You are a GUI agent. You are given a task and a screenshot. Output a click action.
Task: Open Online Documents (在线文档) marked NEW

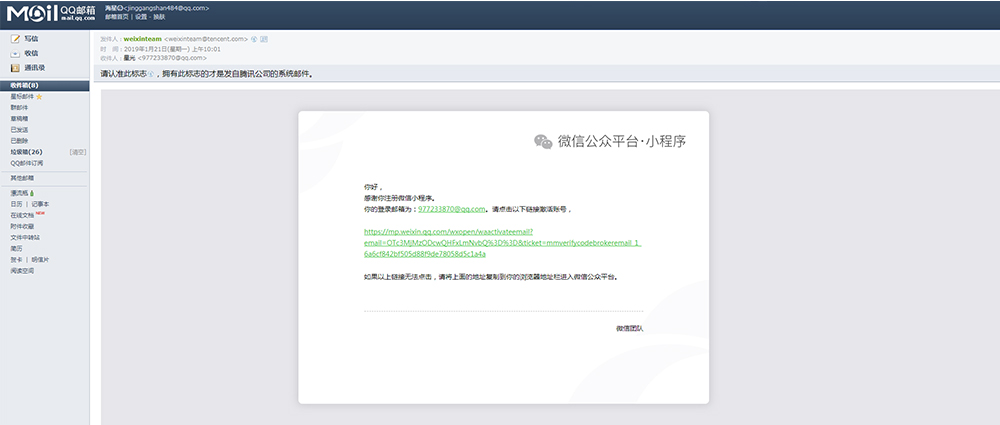point(22,215)
